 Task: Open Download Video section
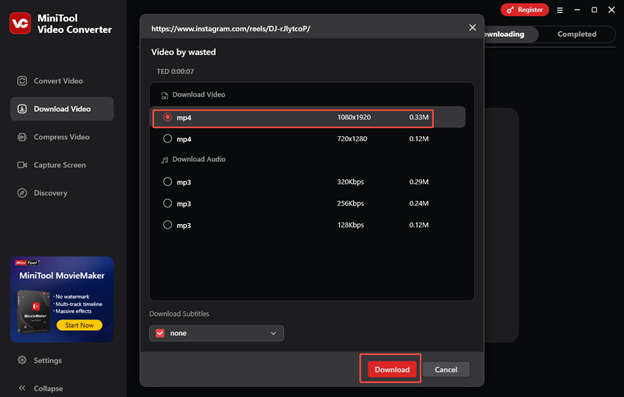(62, 109)
